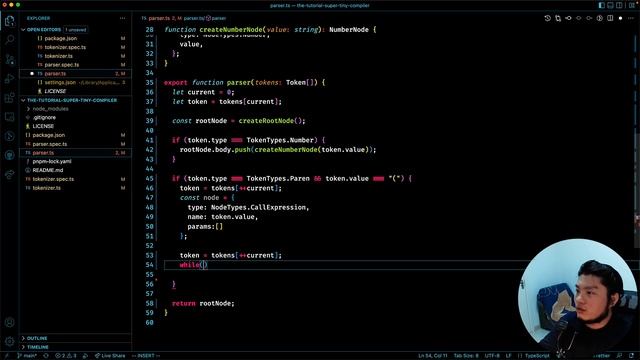Open Explorer panel more actions ellipsis

[122, 18]
